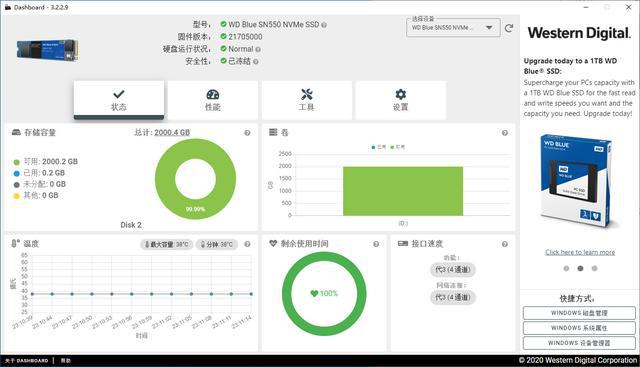Image resolution: width=640 pixels, height=367 pixels.
Task: Select the second ad carousel dot
Action: point(580,268)
